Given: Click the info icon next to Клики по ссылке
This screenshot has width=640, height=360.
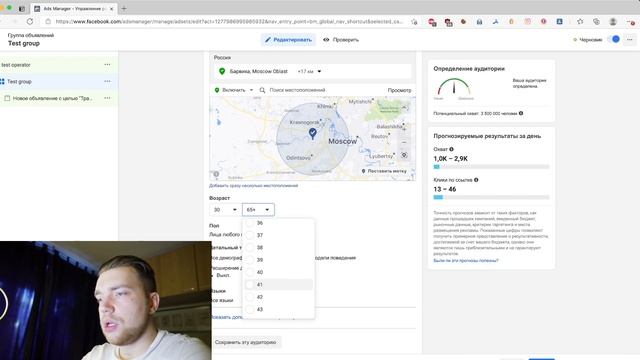Looking at the screenshot, I should pyautogui.click(x=476, y=180).
